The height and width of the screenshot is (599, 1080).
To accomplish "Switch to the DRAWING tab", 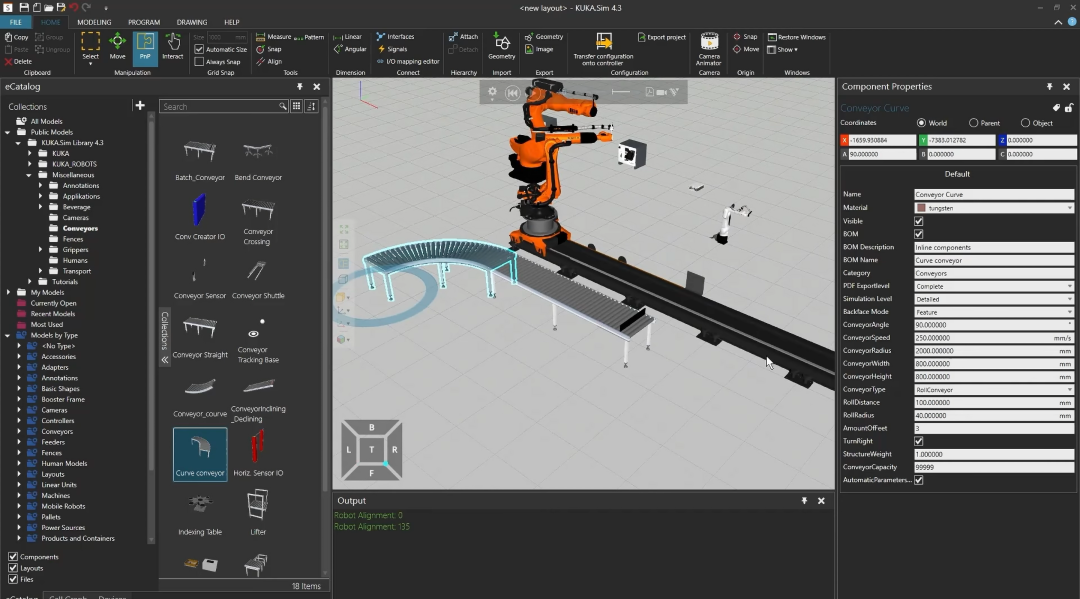I will click(191, 22).
